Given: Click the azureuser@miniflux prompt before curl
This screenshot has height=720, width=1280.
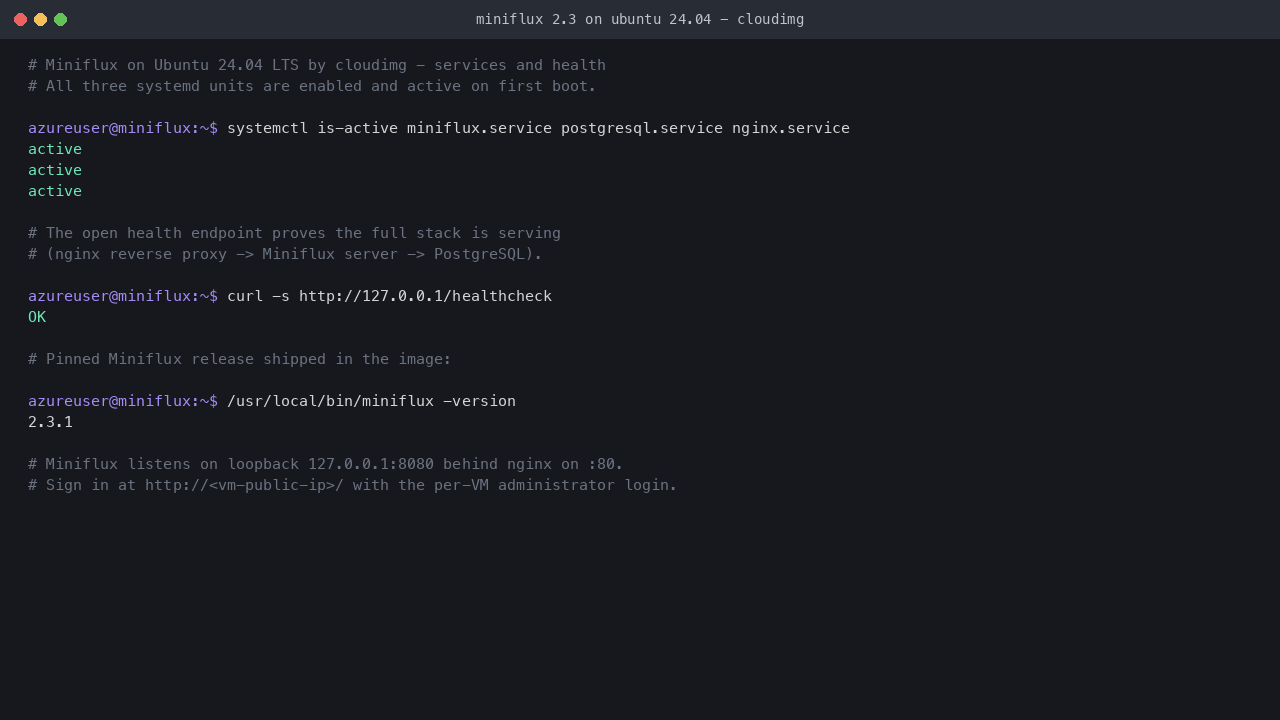Looking at the screenshot, I should (x=123, y=296).
